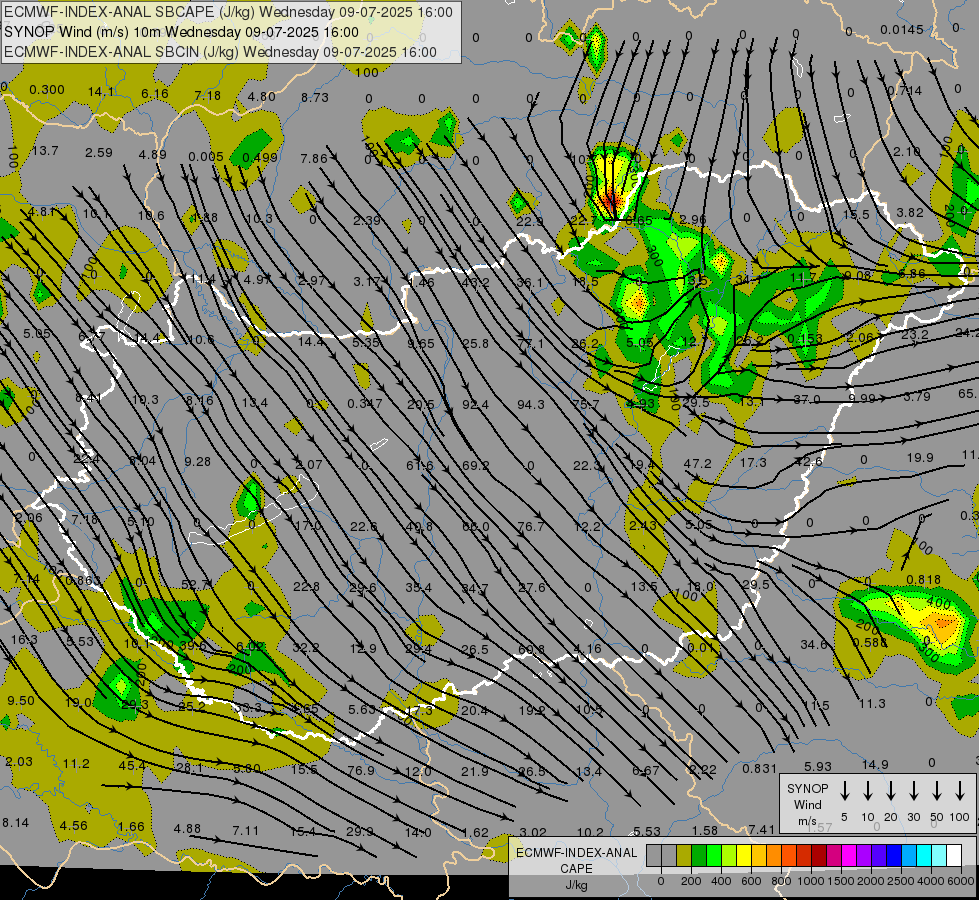Pick the dark green CAPE legend swatch

tap(699, 855)
